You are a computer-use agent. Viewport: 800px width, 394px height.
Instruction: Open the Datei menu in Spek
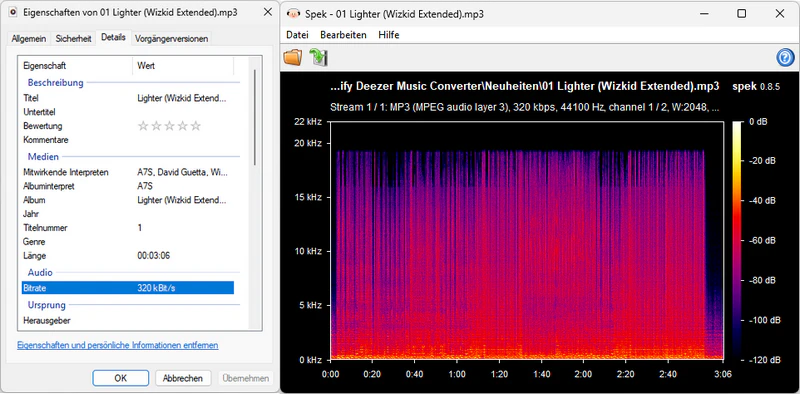297,35
